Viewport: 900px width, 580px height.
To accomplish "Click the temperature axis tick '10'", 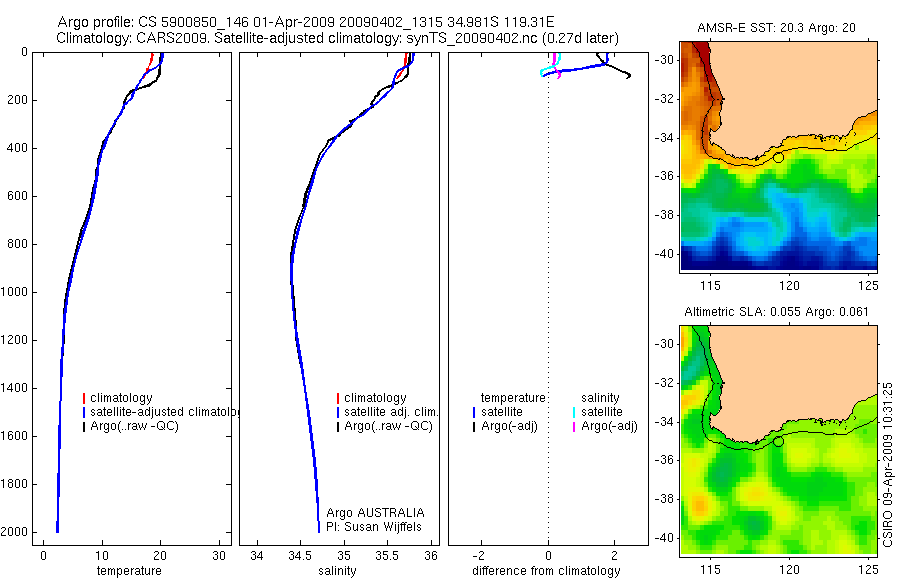I will (102, 556).
